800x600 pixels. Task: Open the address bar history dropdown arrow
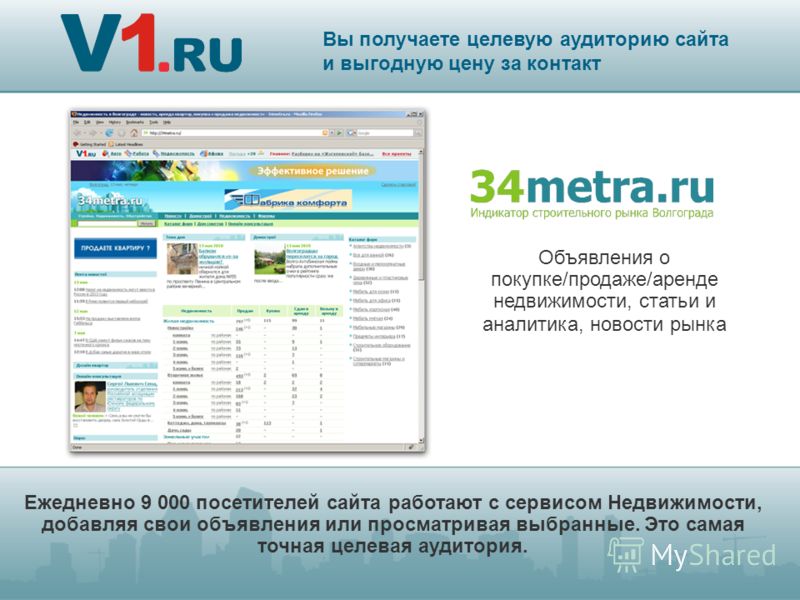(x=332, y=133)
